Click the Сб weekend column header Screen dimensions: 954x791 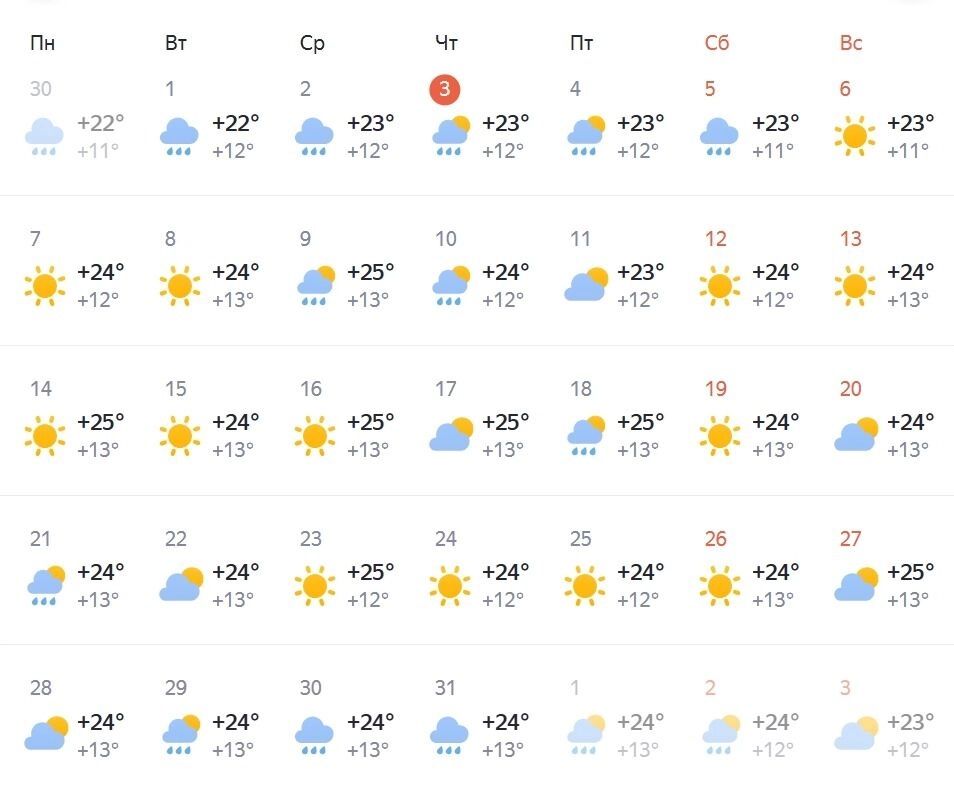coord(717,43)
